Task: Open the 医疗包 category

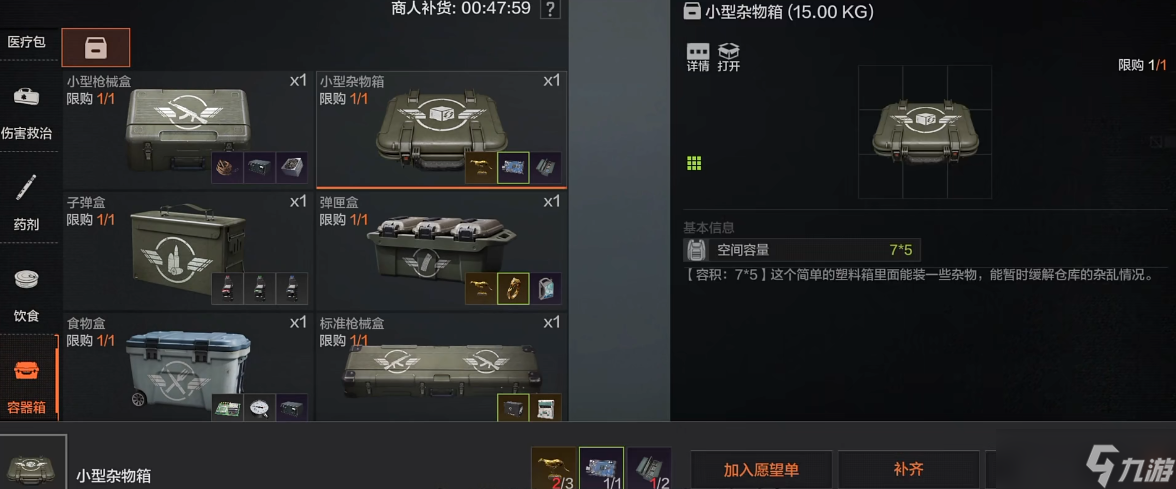Action: point(27,42)
